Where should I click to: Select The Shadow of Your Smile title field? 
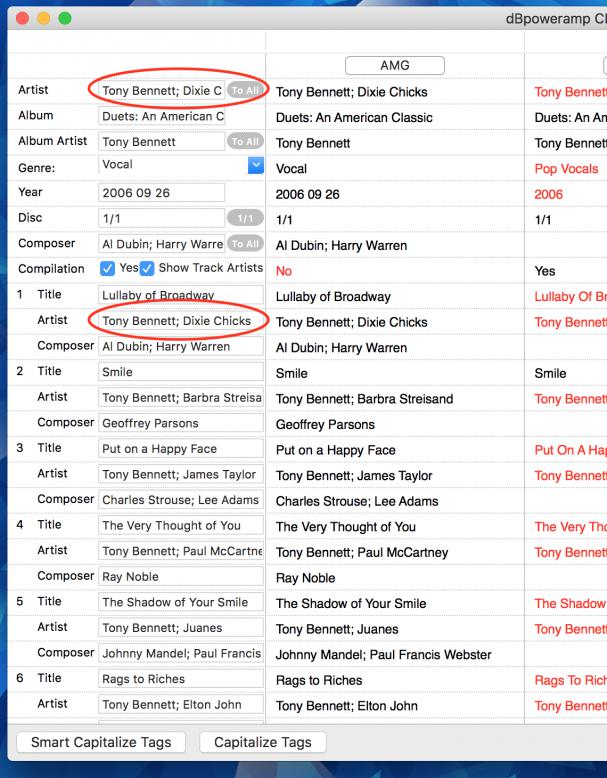coord(180,602)
